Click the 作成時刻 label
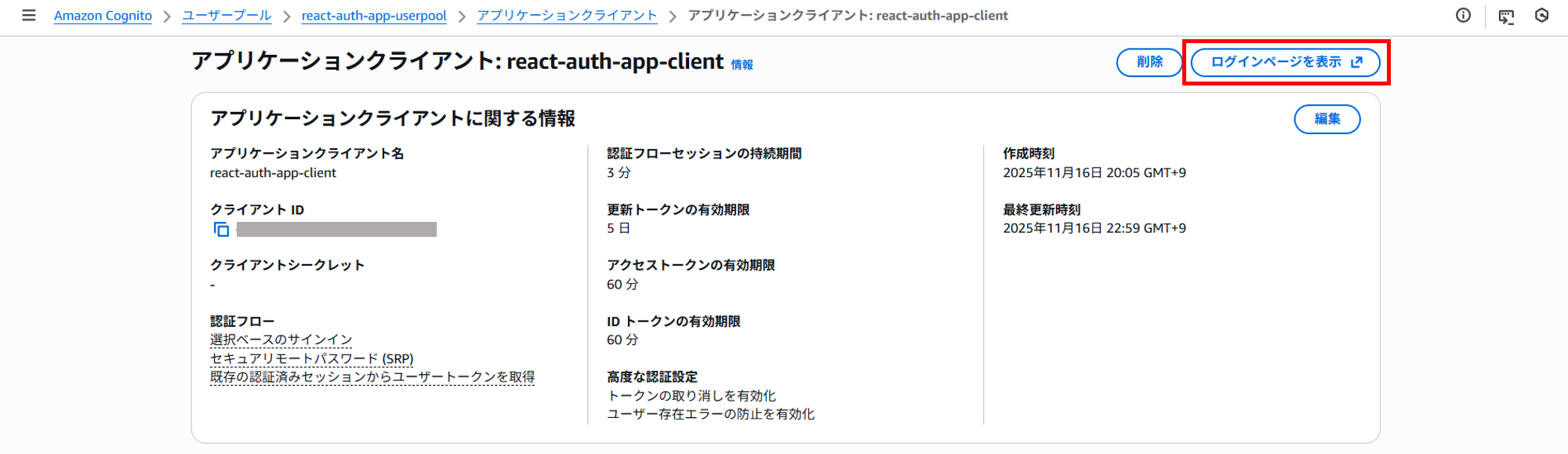 [x=1029, y=154]
